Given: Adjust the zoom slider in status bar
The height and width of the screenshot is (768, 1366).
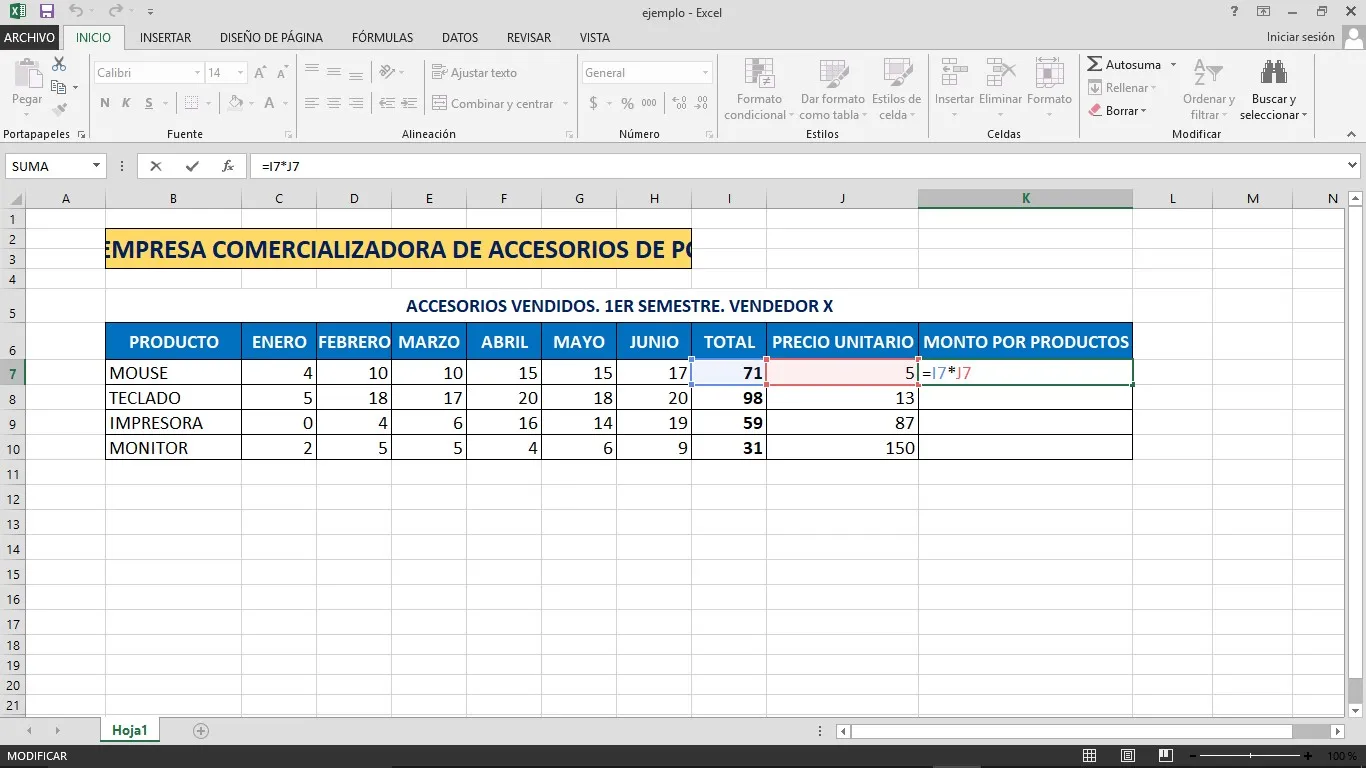Looking at the screenshot, I should tap(1248, 756).
